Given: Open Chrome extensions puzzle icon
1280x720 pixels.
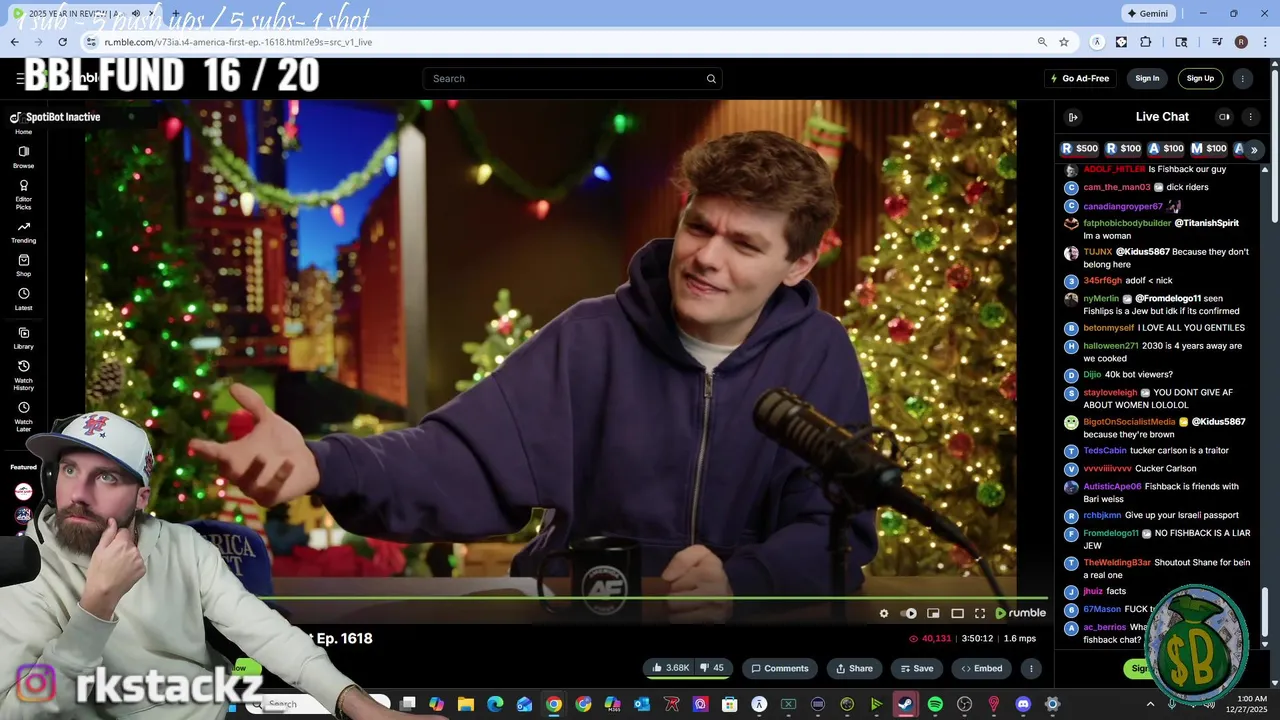Looking at the screenshot, I should (x=1146, y=42).
